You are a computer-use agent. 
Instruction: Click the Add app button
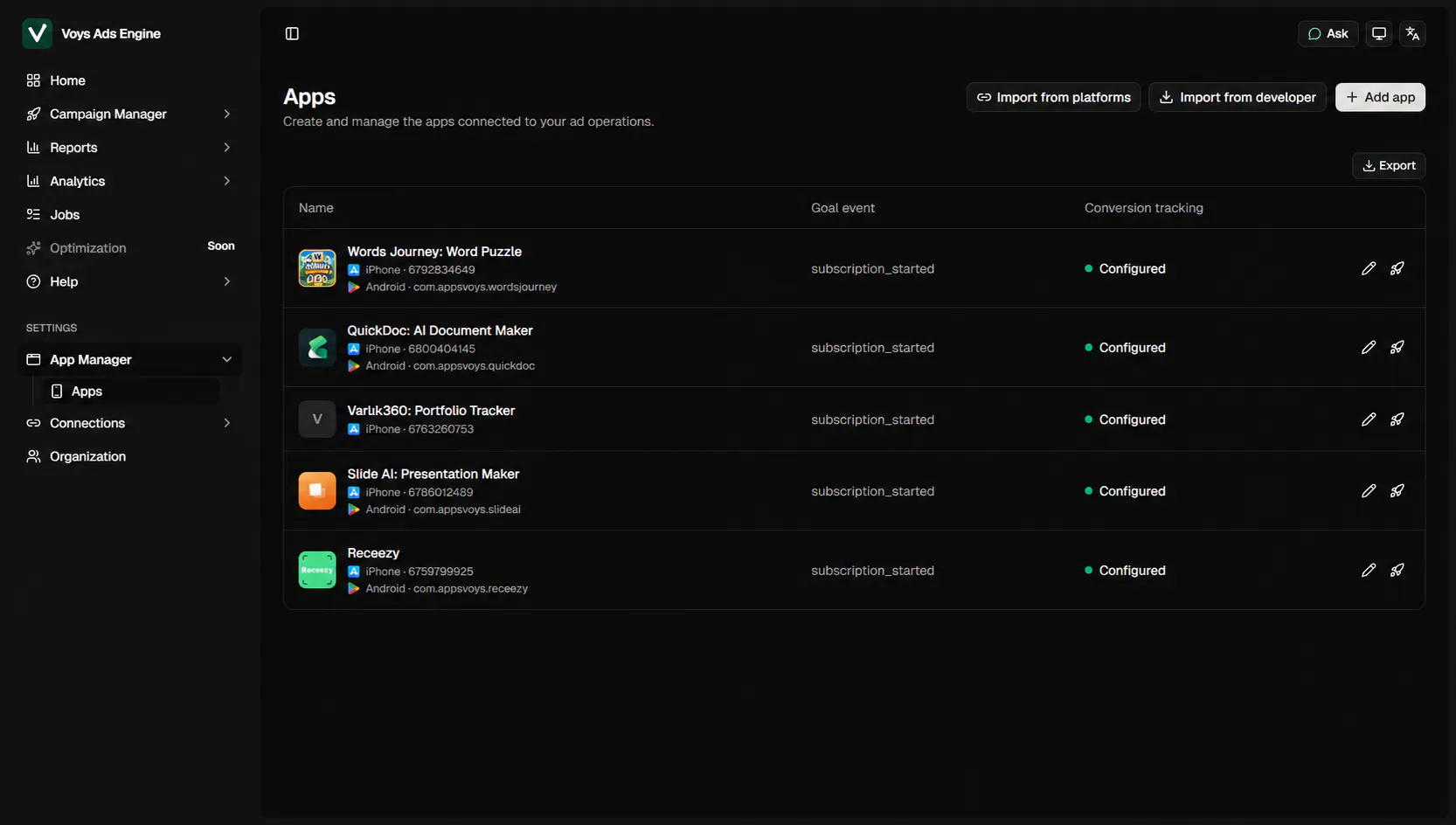(x=1380, y=97)
